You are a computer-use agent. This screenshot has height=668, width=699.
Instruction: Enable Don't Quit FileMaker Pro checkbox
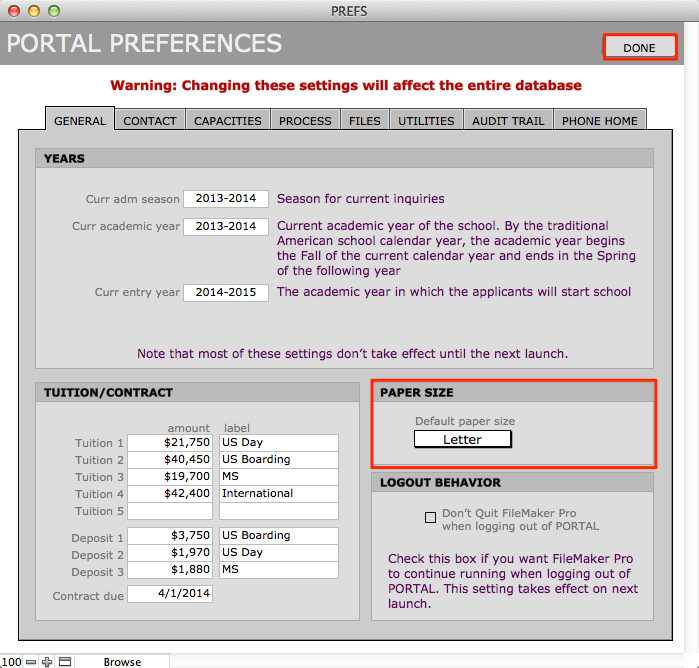430,518
